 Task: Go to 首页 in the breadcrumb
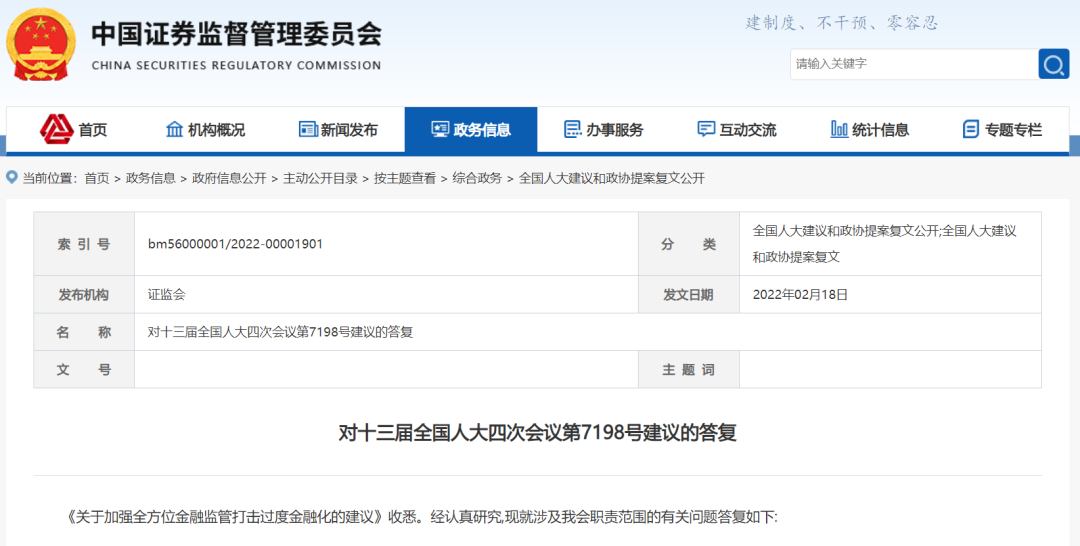(96, 178)
